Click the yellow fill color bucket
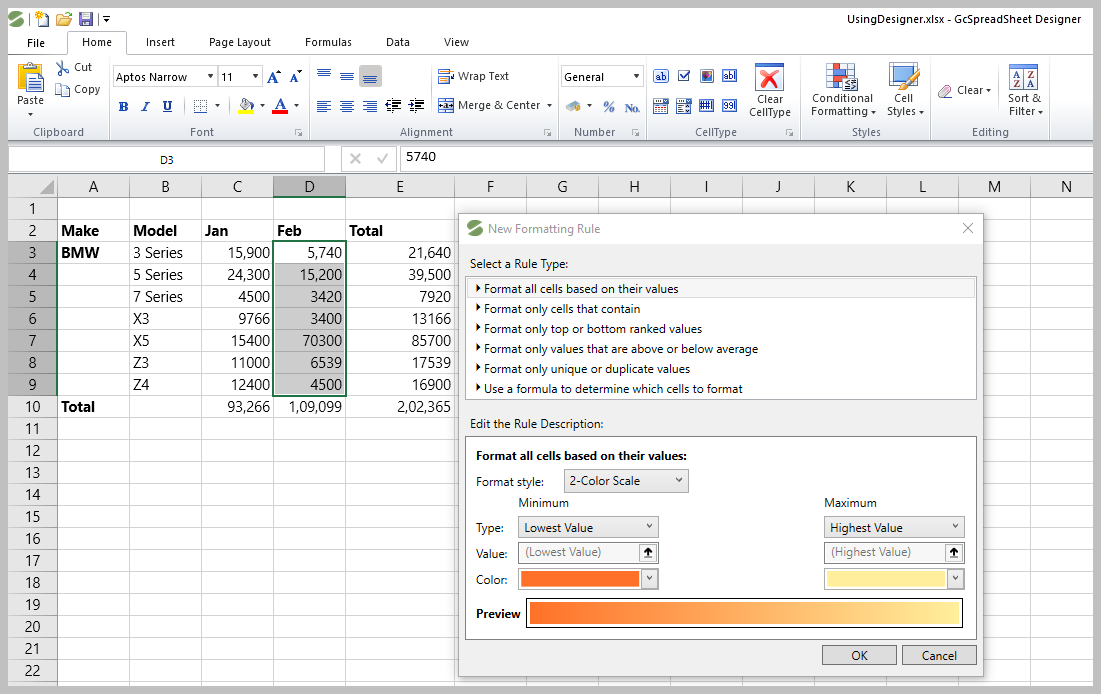1101x694 pixels. click(246, 106)
